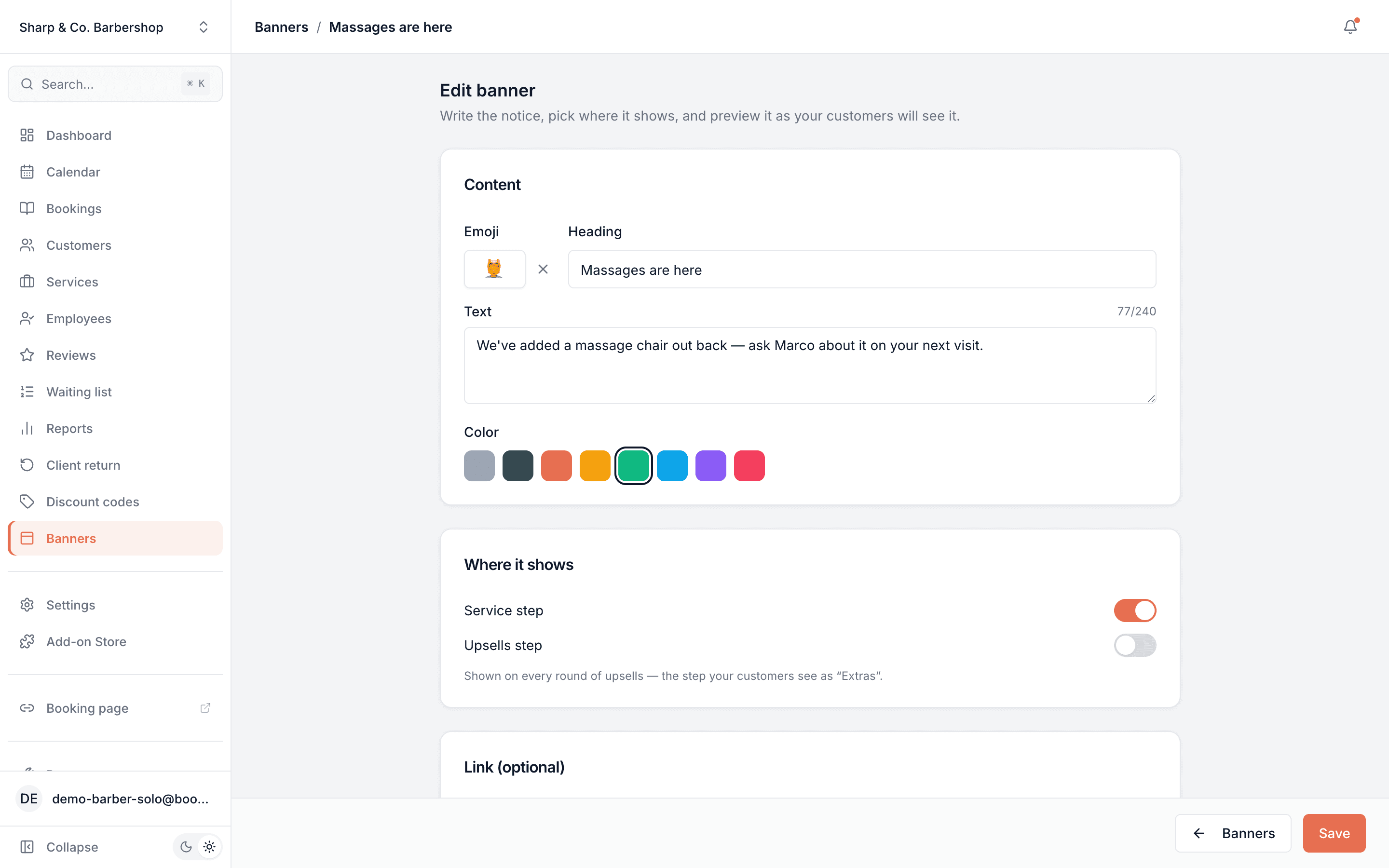
Task: Open Settings menu item
Action: point(115,605)
